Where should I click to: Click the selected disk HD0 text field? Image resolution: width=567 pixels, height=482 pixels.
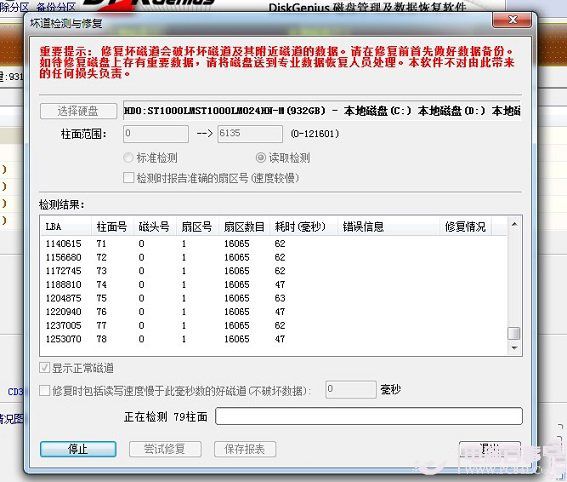coord(322,110)
